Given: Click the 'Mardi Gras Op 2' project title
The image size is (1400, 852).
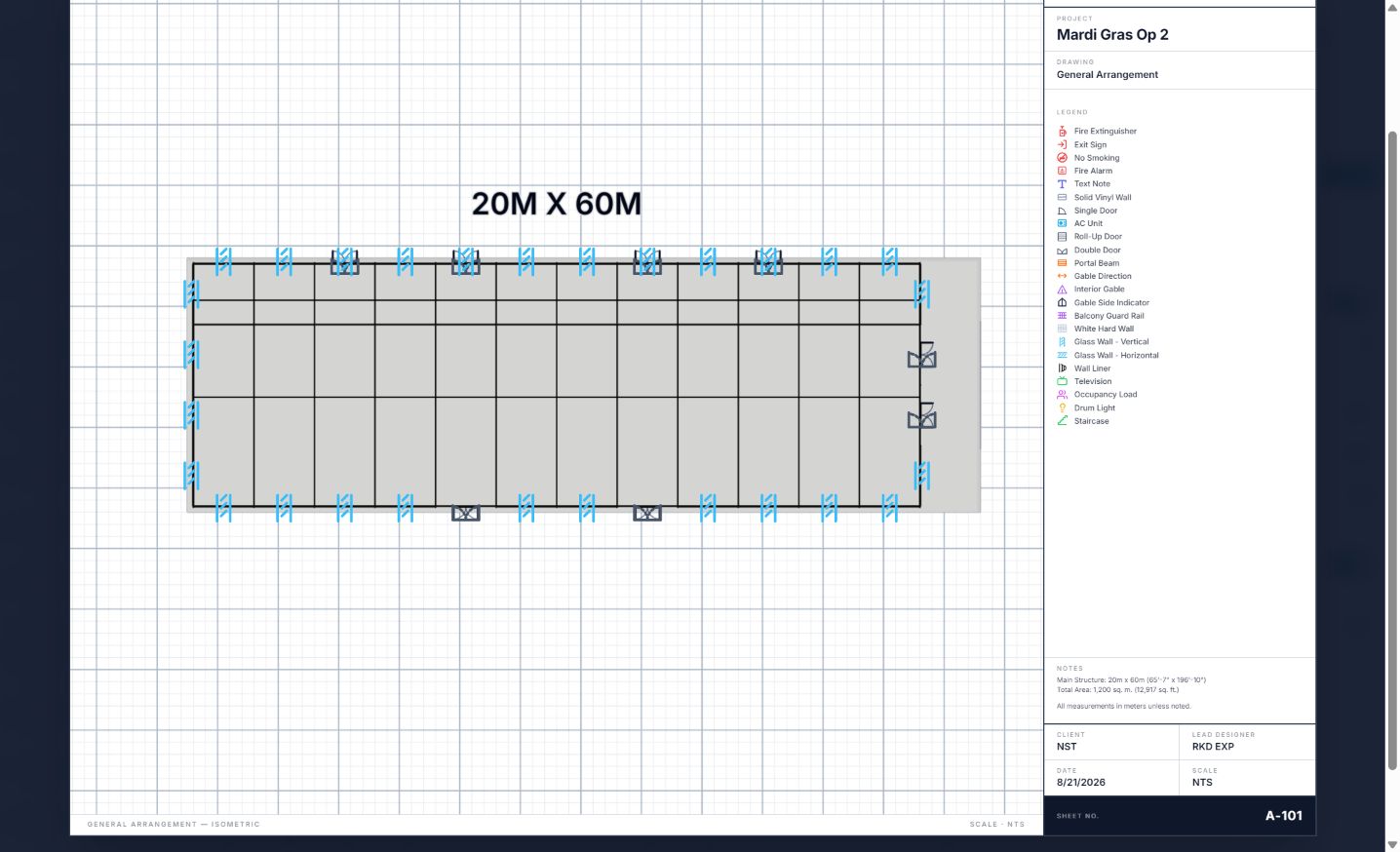Looking at the screenshot, I should tap(1112, 34).
